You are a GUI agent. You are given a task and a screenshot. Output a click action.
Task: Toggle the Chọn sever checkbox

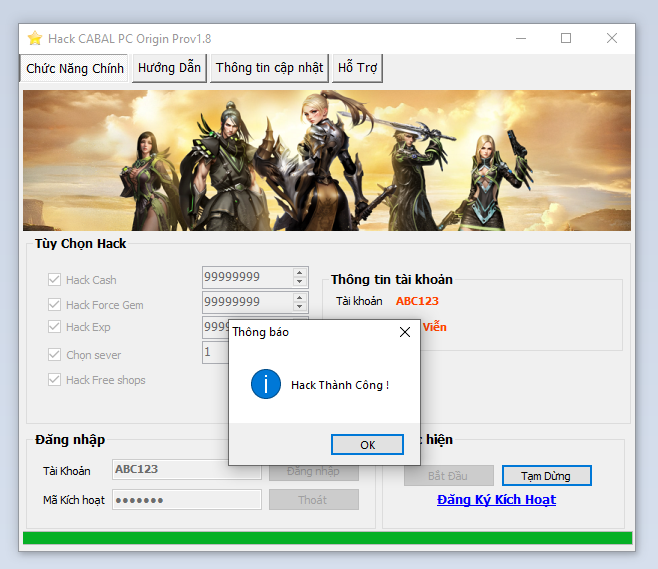(54, 355)
